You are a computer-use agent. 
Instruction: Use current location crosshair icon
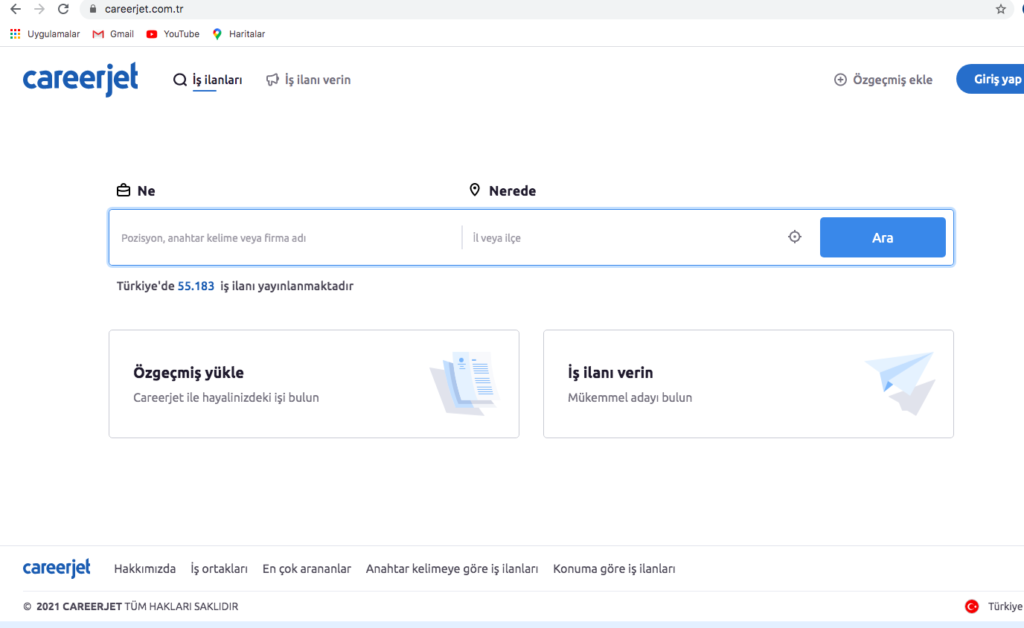tap(794, 237)
